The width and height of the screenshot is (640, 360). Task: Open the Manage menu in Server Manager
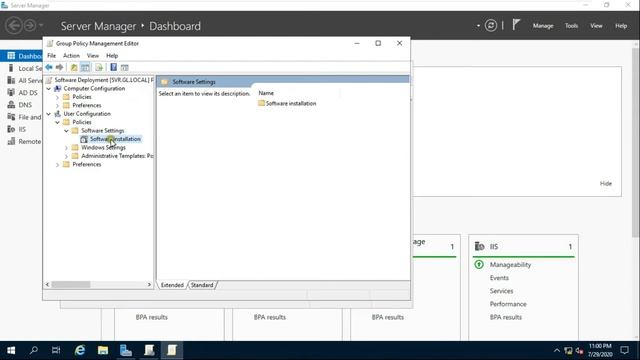point(543,26)
